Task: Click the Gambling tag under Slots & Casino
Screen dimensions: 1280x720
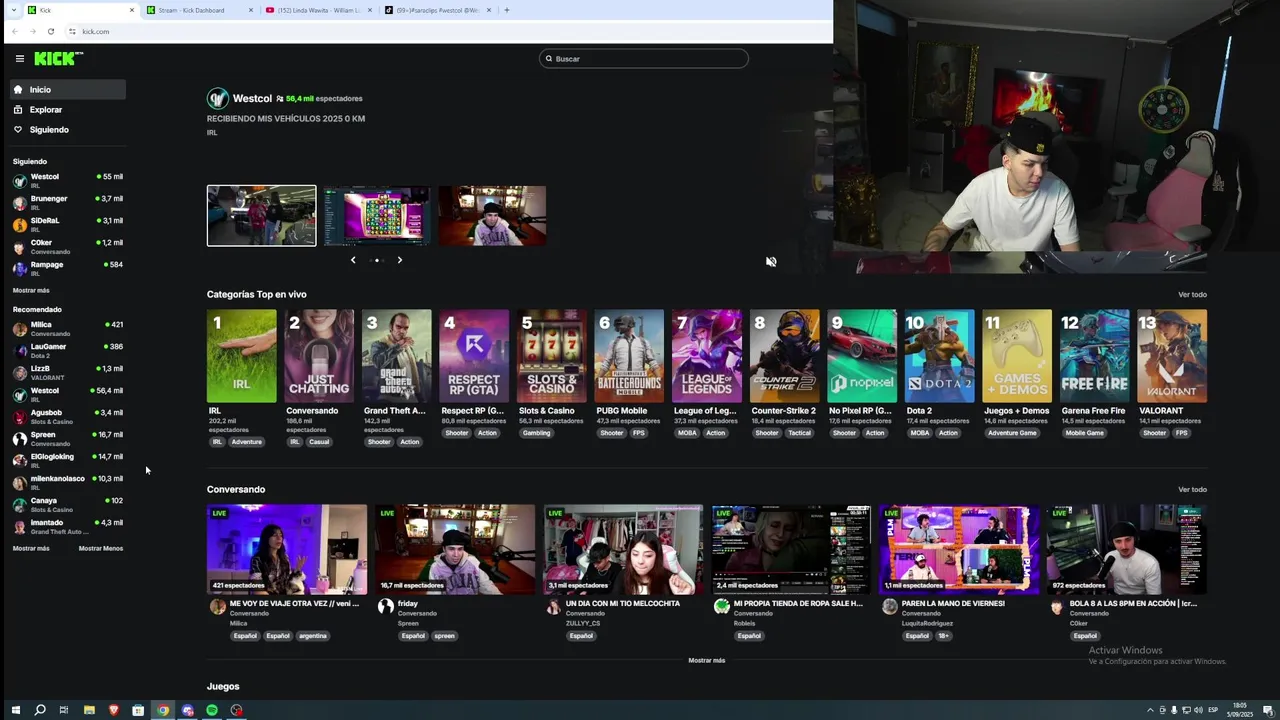Action: click(536, 433)
